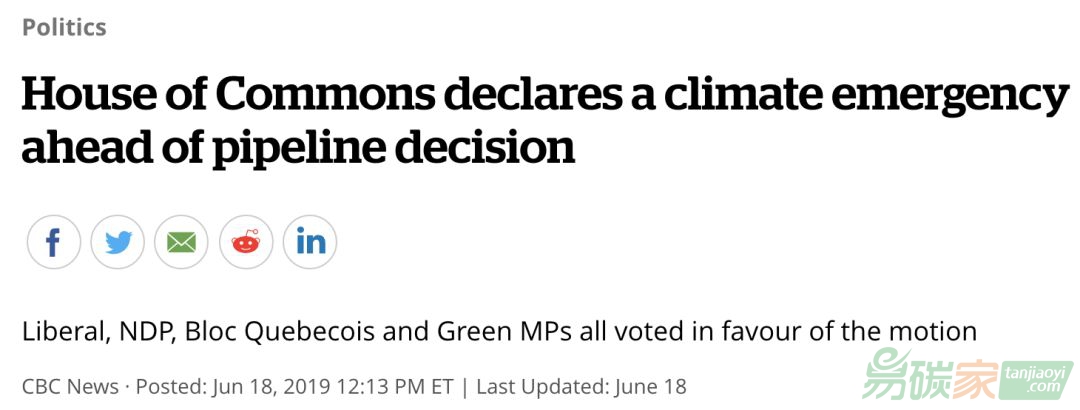
Task: Share the article on LinkedIn
Action: click(310, 243)
